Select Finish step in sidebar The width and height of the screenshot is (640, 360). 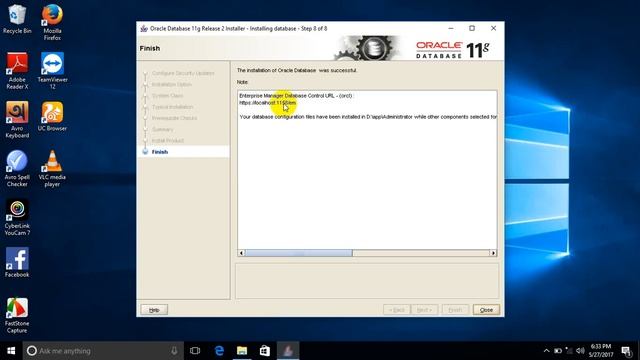click(160, 152)
